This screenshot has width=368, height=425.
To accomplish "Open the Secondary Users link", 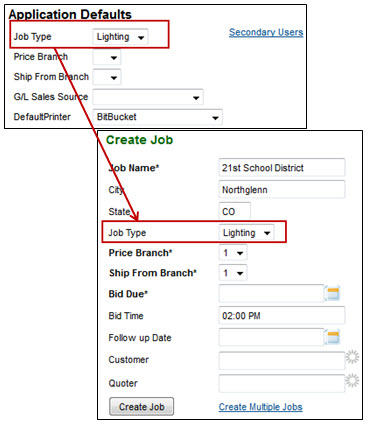I will coord(266,32).
